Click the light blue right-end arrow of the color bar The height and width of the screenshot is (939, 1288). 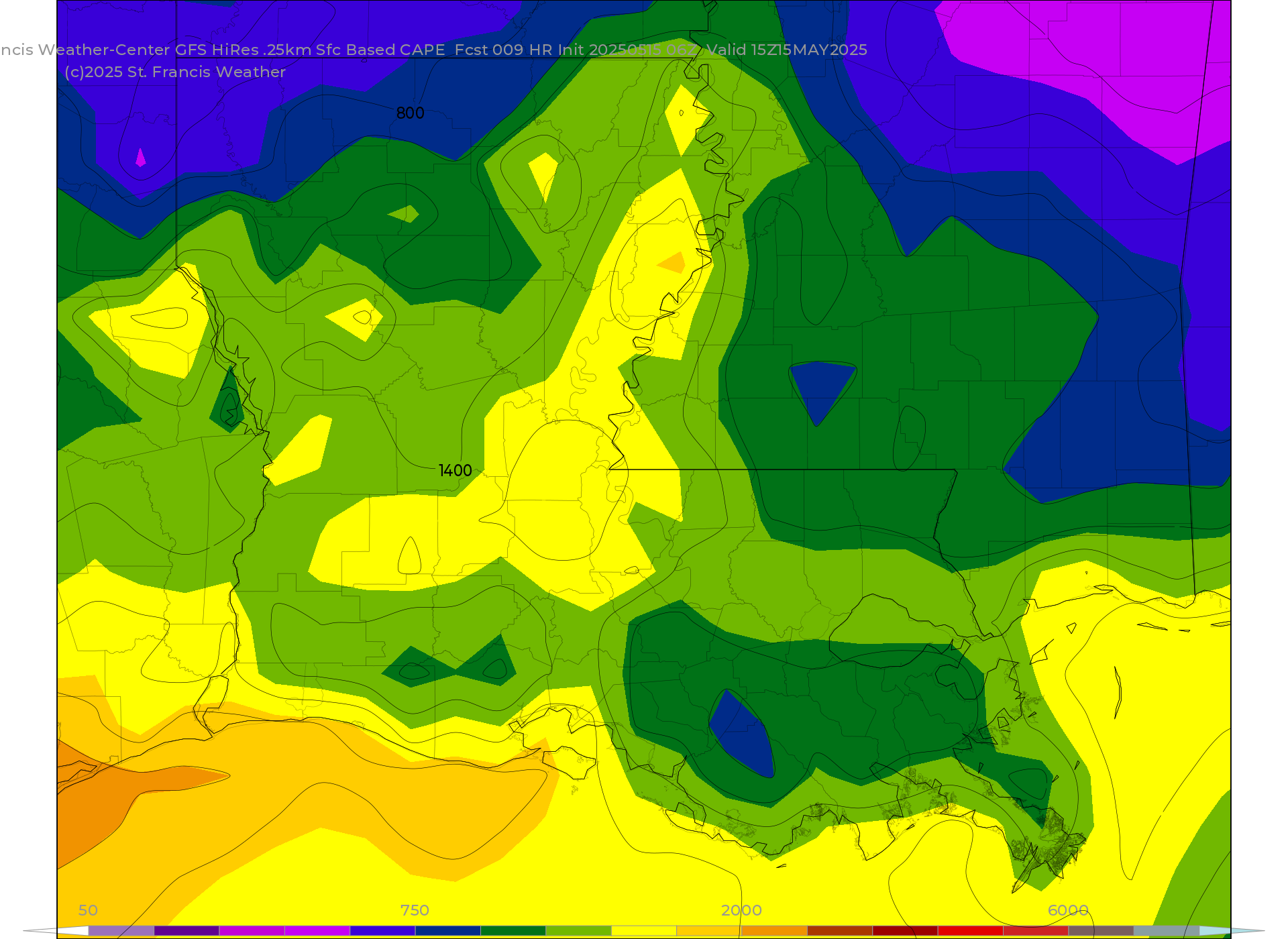coord(1232,931)
